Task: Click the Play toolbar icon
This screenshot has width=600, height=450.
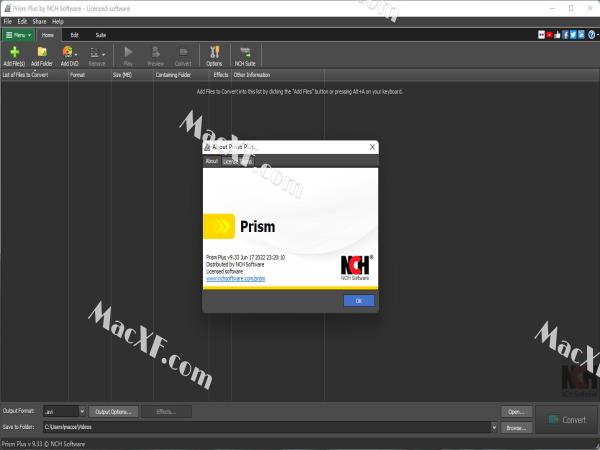Action: [x=128, y=52]
